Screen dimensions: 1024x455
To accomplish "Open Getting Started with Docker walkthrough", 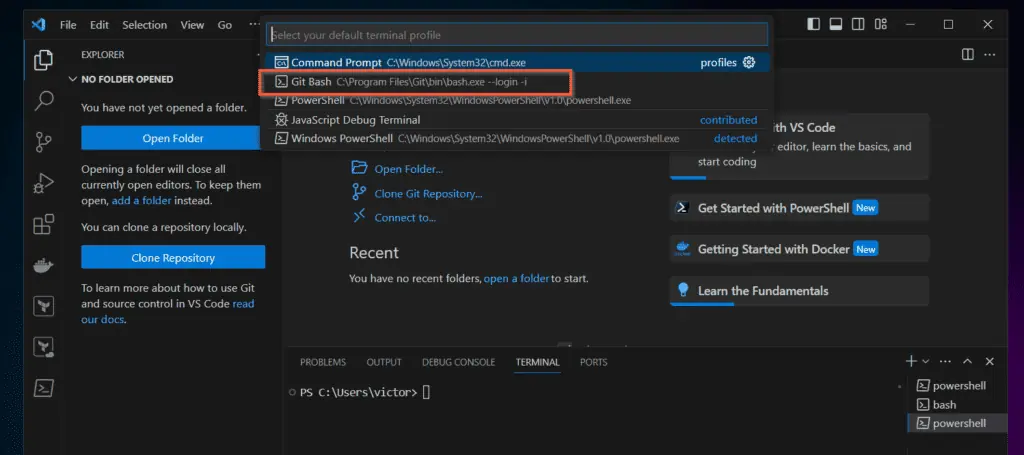I will coord(799,249).
